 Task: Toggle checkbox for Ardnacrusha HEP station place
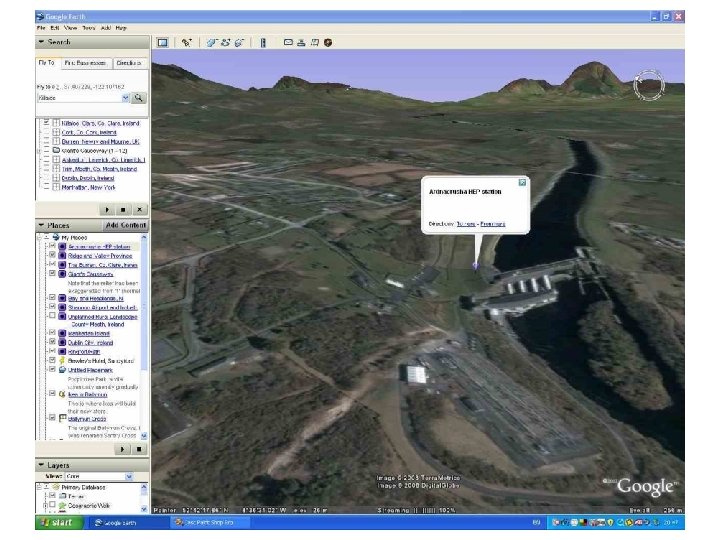pos(52,246)
